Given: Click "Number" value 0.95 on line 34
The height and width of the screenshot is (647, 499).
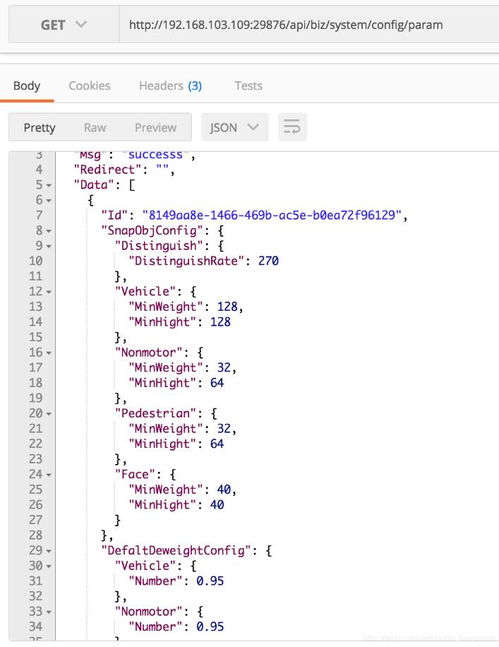Looking at the screenshot, I should tap(210, 627).
